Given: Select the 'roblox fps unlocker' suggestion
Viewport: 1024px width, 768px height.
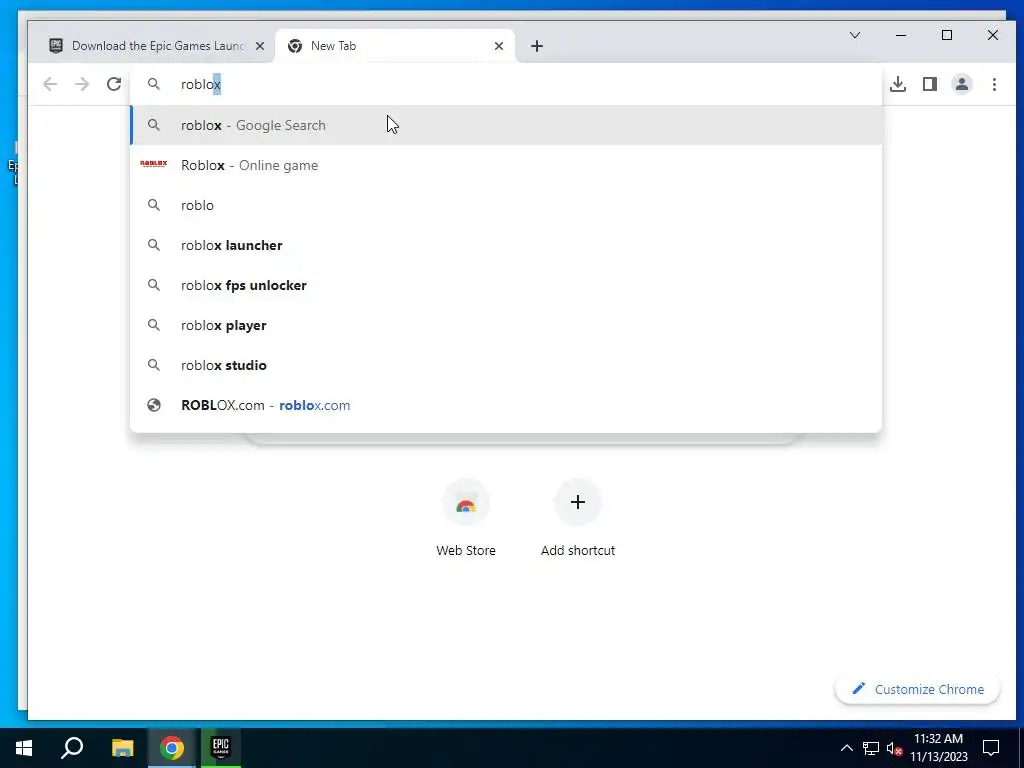Looking at the screenshot, I should tap(506, 285).
